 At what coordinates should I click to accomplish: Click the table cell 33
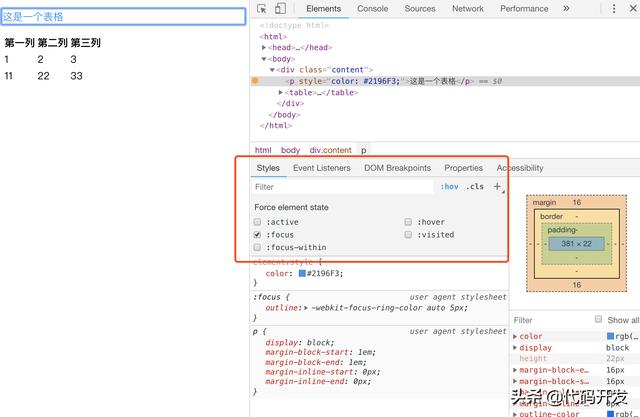click(x=76, y=76)
